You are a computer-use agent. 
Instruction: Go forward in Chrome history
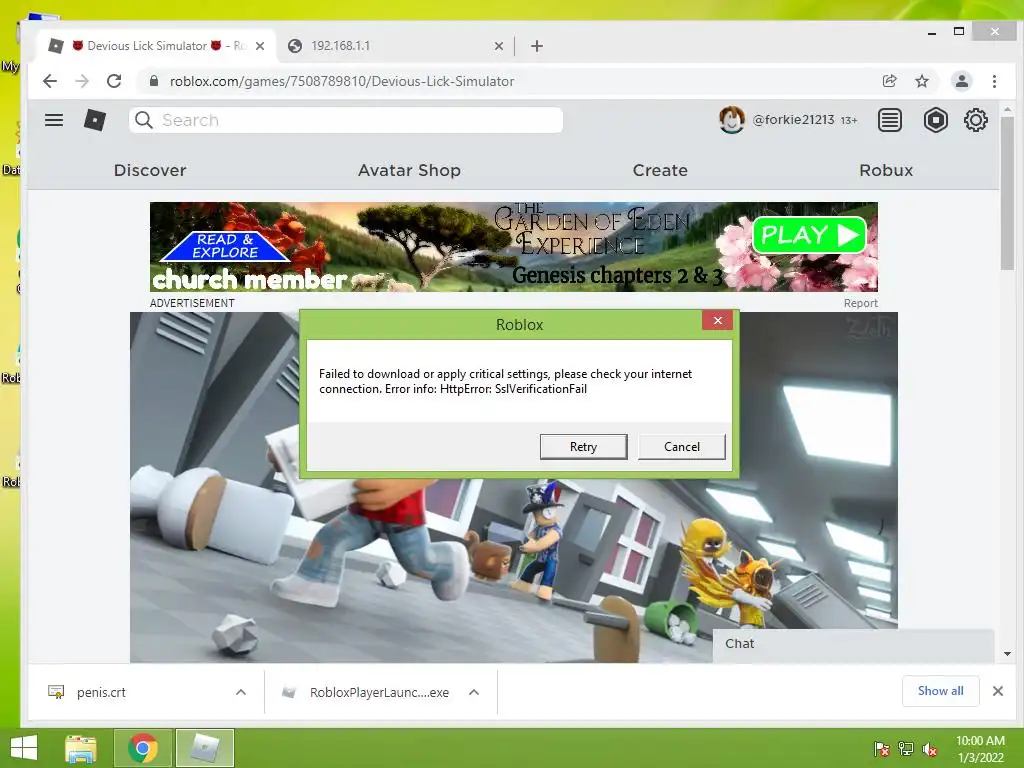tap(82, 81)
